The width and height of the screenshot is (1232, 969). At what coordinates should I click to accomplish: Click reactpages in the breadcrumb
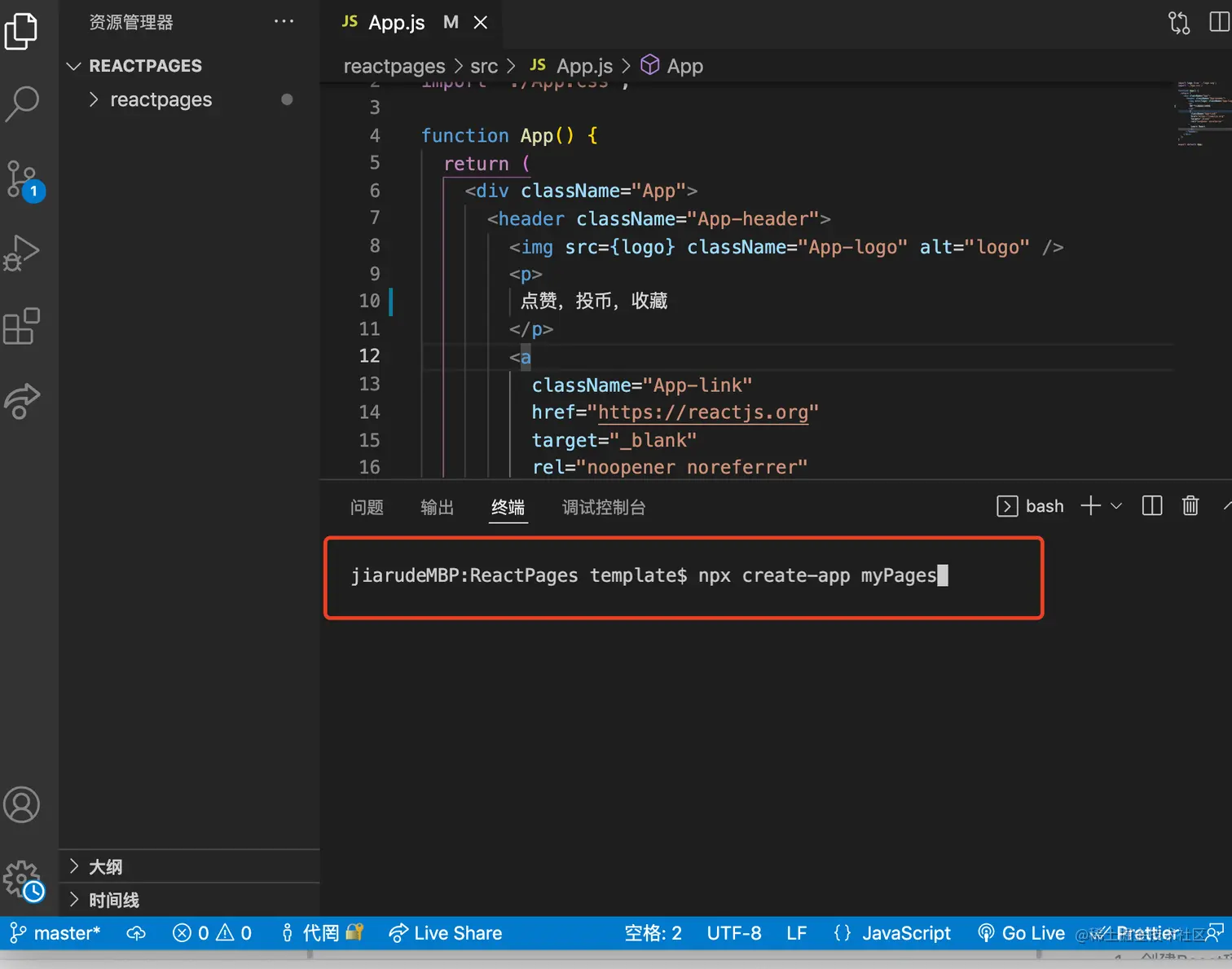coord(394,66)
